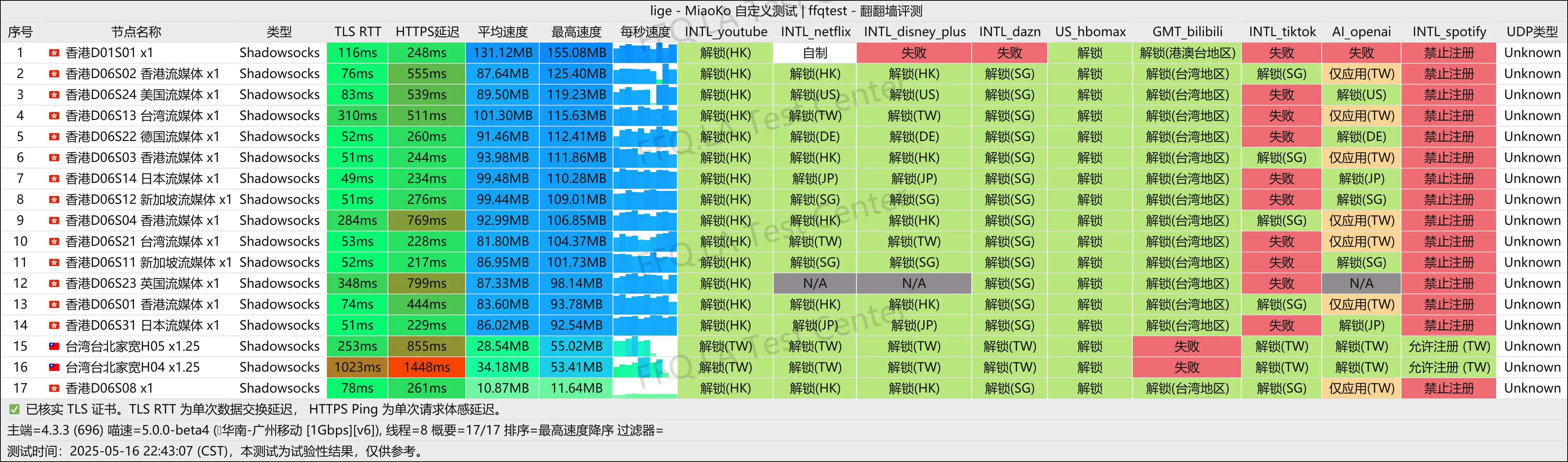Click the per-second speed graph for 台湾台北家宽H05
Screen dimensions: 1568x462
645,346
